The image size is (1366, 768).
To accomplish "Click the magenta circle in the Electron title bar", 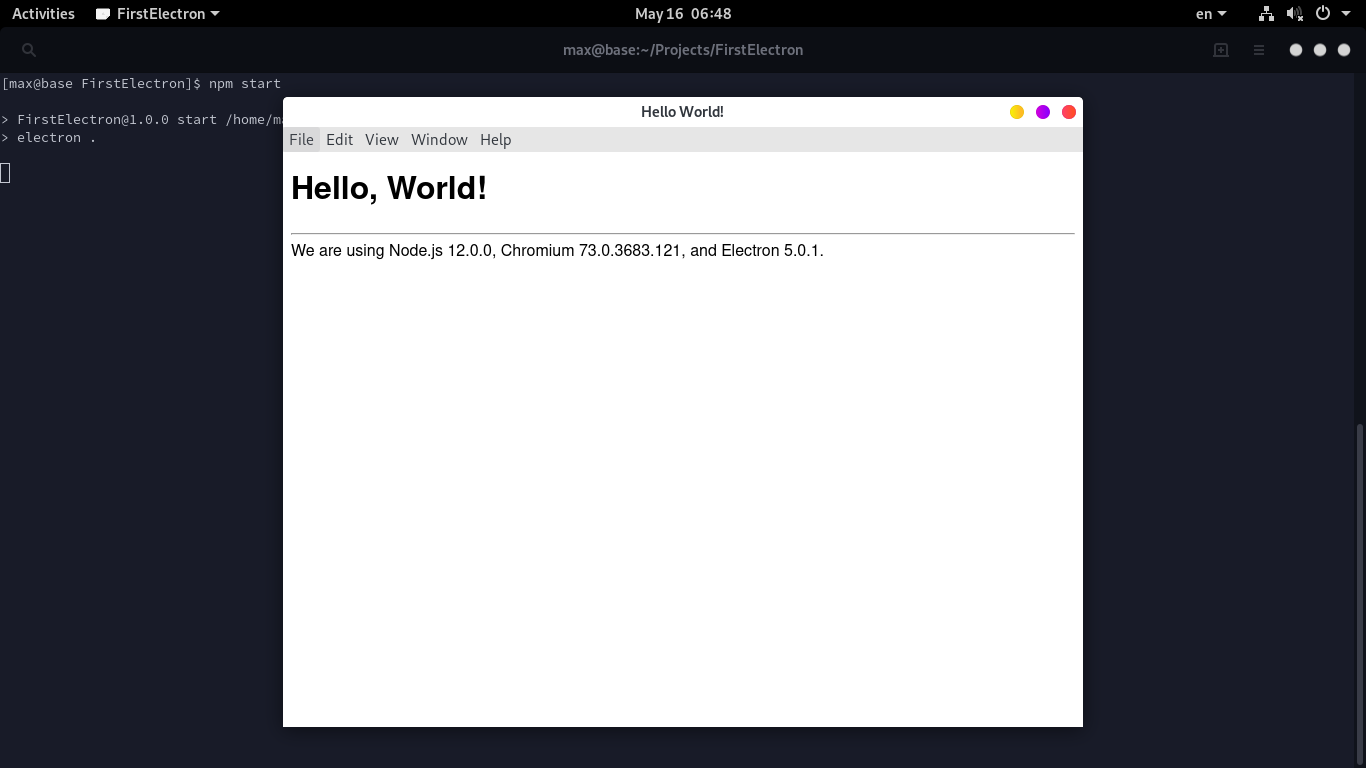I will (1043, 111).
